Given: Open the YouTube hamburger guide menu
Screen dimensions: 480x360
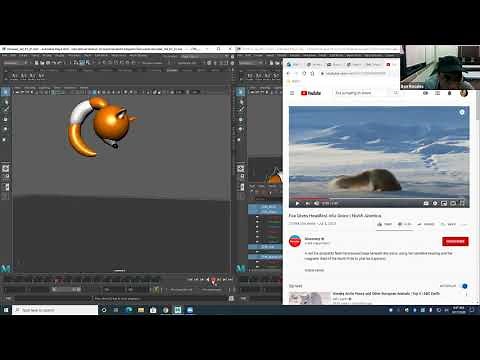Looking at the screenshot, I should point(292,93).
